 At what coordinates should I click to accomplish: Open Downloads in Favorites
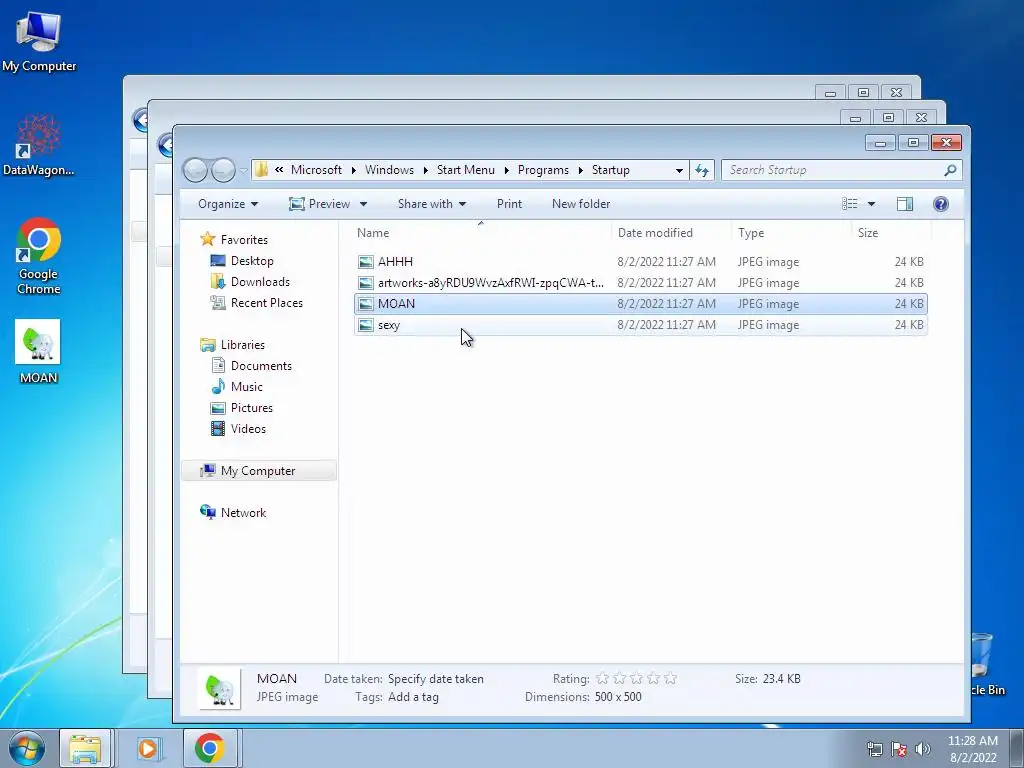[260, 281]
